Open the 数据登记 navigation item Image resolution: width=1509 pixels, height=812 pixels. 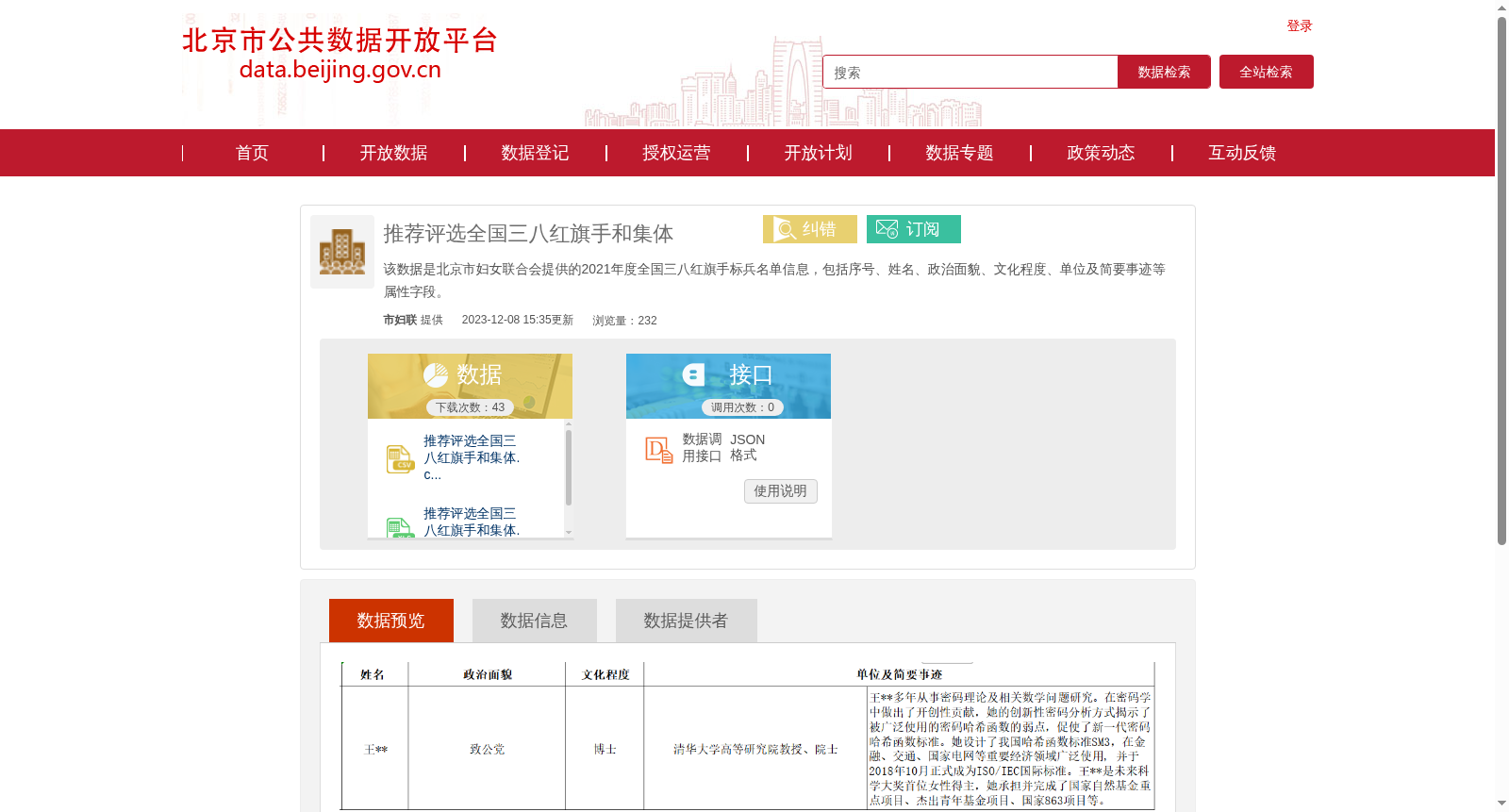pyautogui.click(x=535, y=153)
